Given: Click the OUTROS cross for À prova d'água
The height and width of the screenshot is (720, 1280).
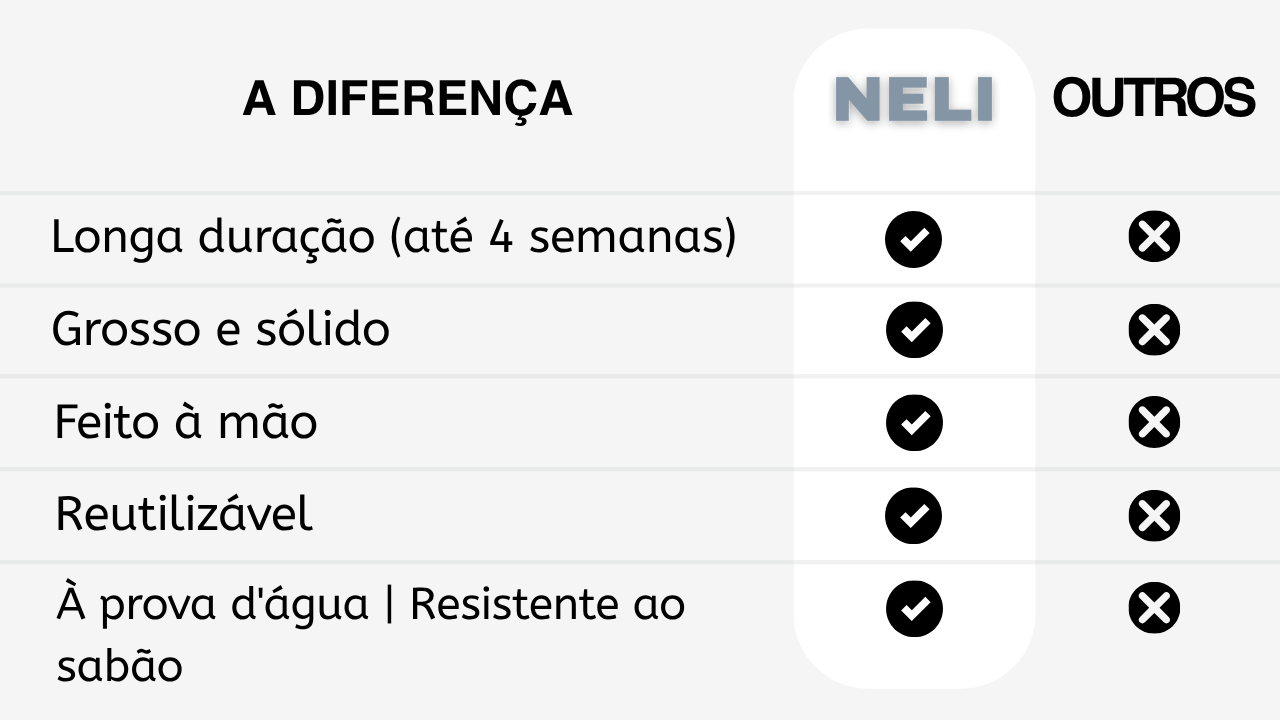Looking at the screenshot, I should tap(1154, 608).
